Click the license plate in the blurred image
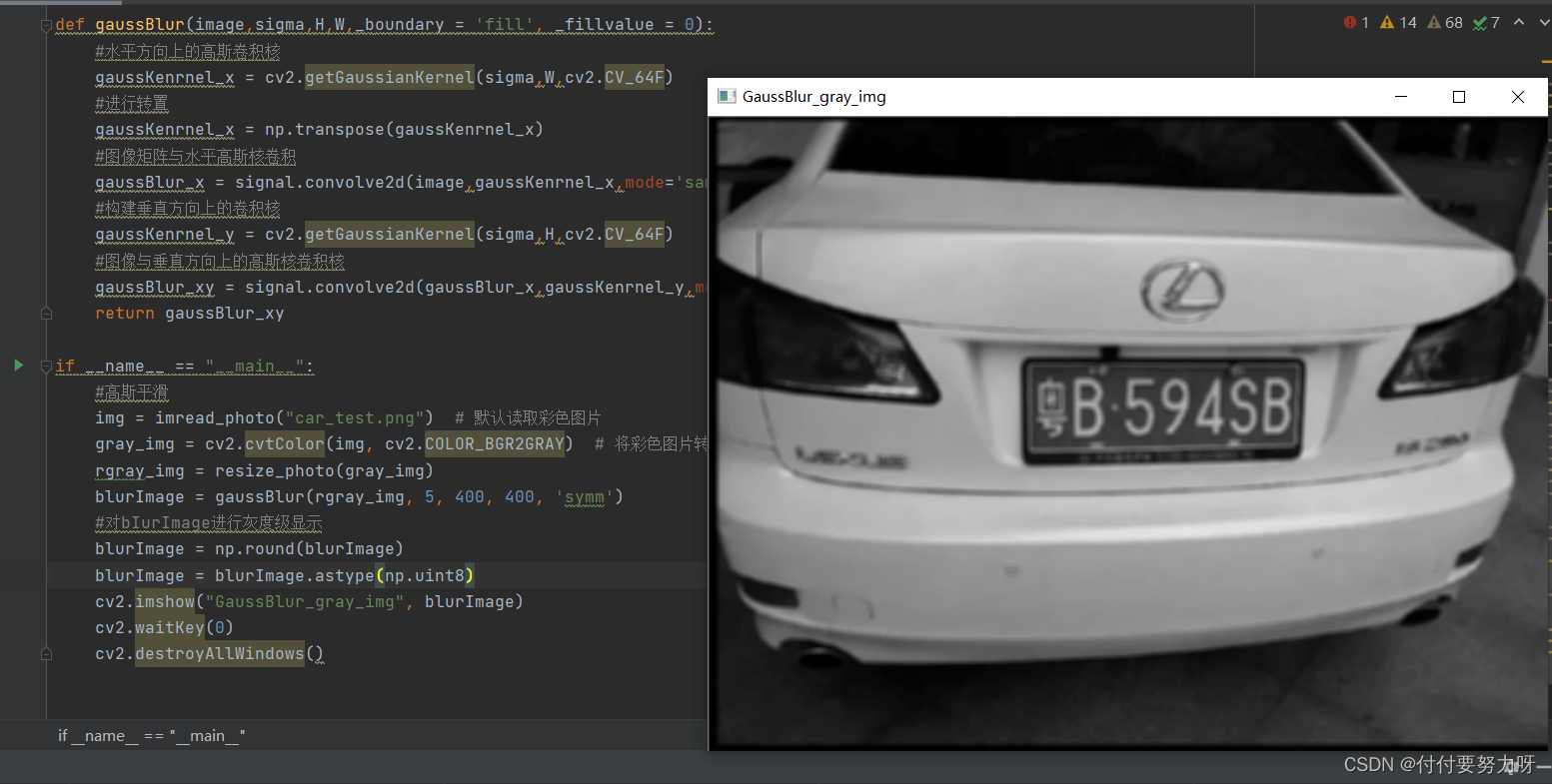 [x=1163, y=410]
